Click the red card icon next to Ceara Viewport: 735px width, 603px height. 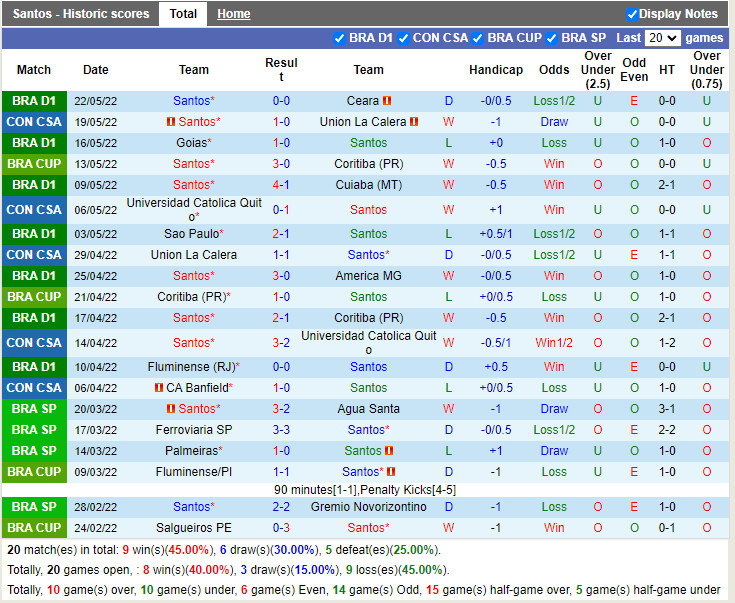point(387,101)
